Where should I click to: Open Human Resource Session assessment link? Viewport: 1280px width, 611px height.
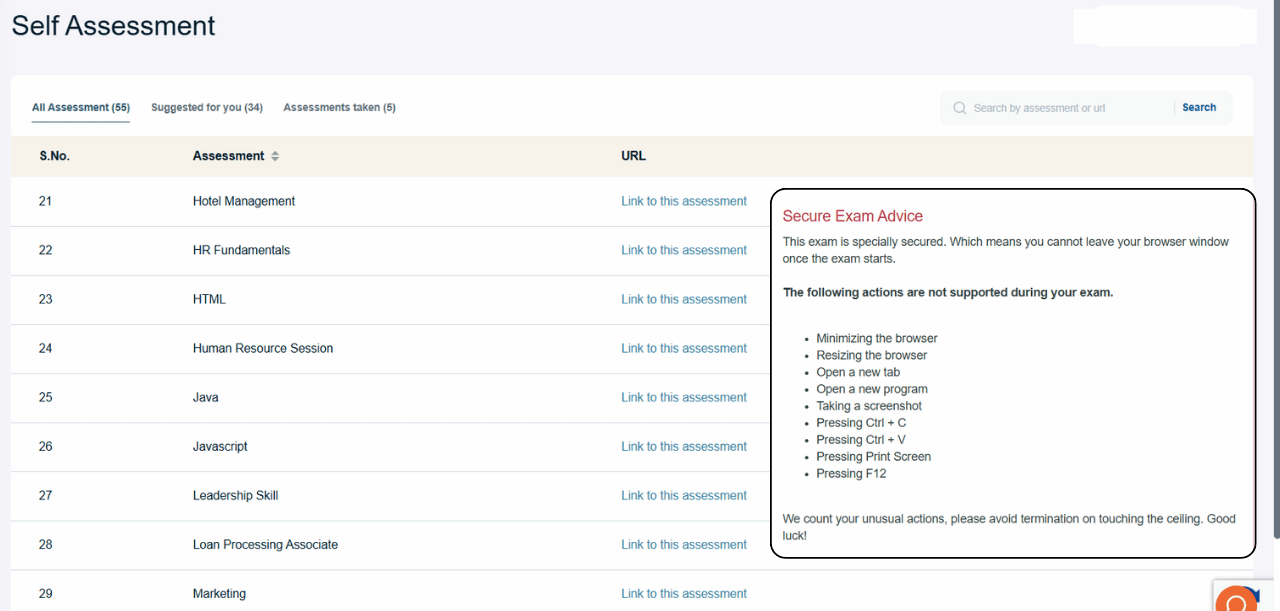point(683,348)
